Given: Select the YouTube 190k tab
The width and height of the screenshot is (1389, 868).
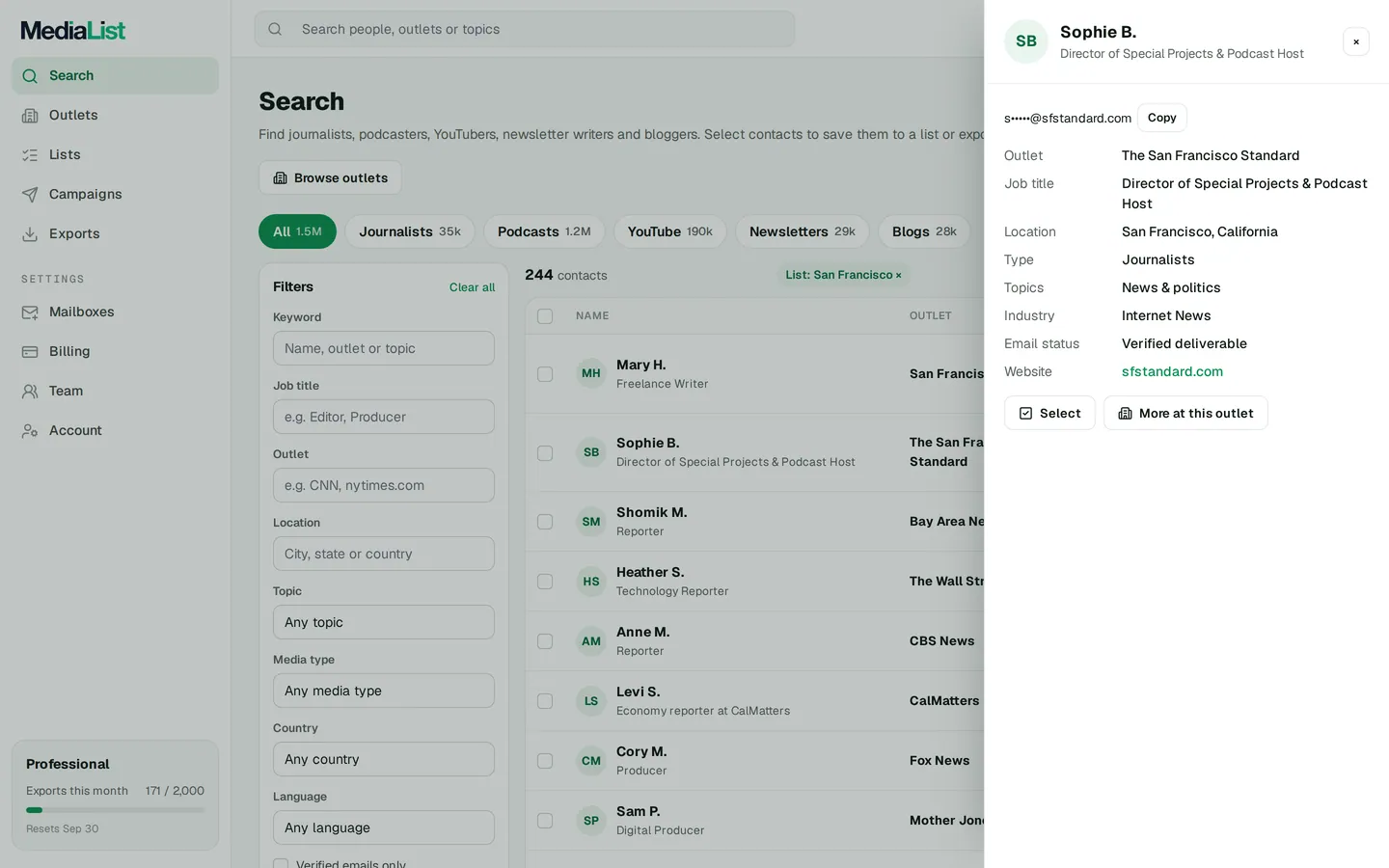Looking at the screenshot, I should coord(670,231).
